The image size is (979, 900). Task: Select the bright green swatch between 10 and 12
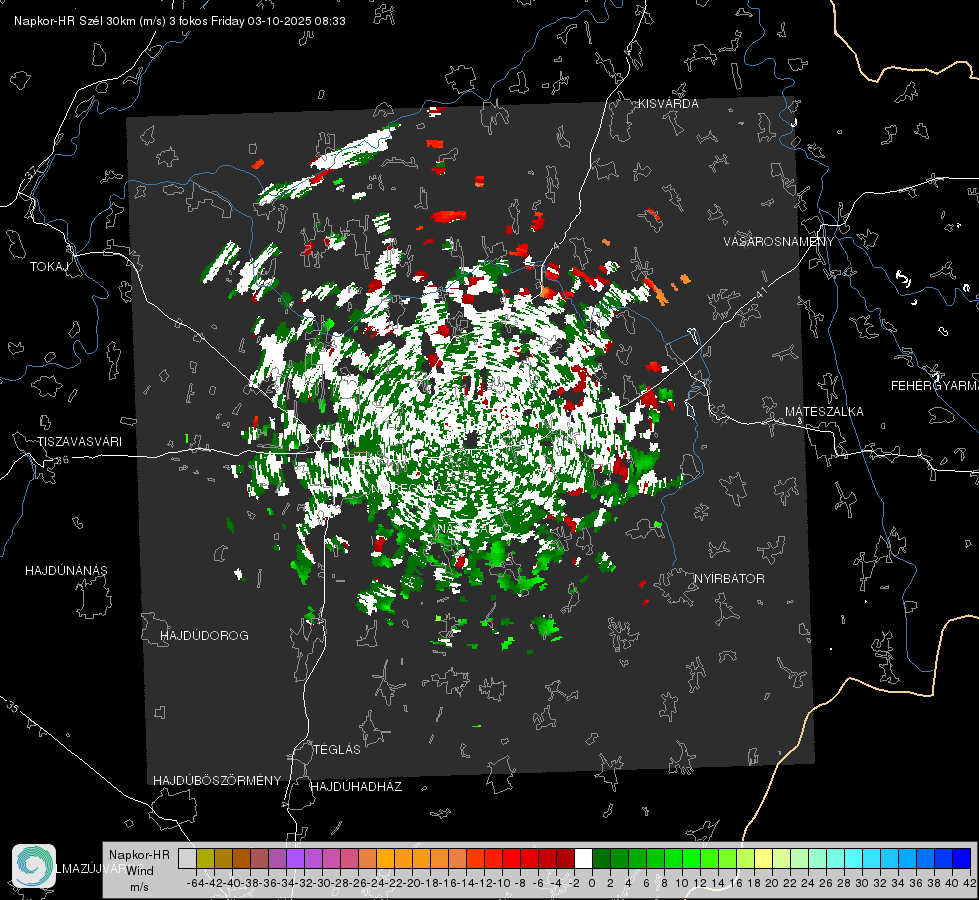691,858
